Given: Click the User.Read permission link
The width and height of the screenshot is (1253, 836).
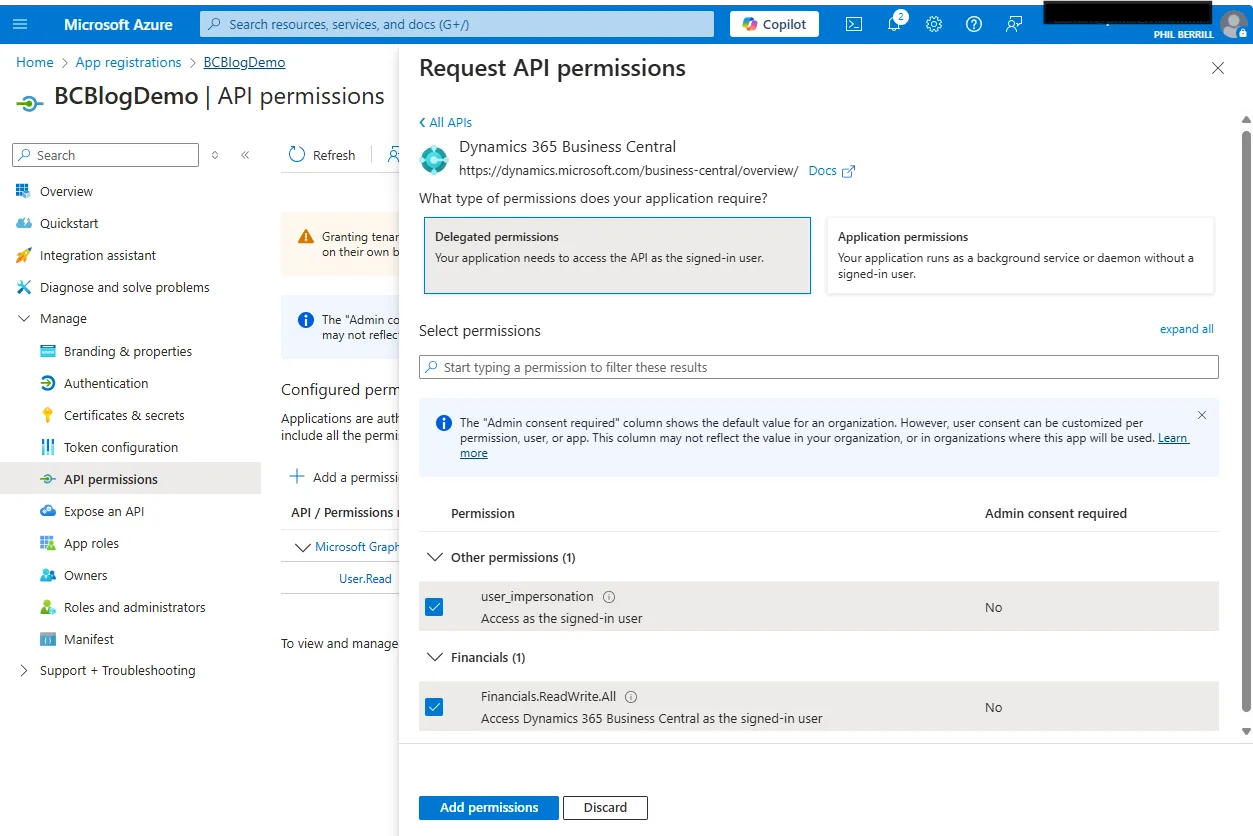Looking at the screenshot, I should (365, 579).
